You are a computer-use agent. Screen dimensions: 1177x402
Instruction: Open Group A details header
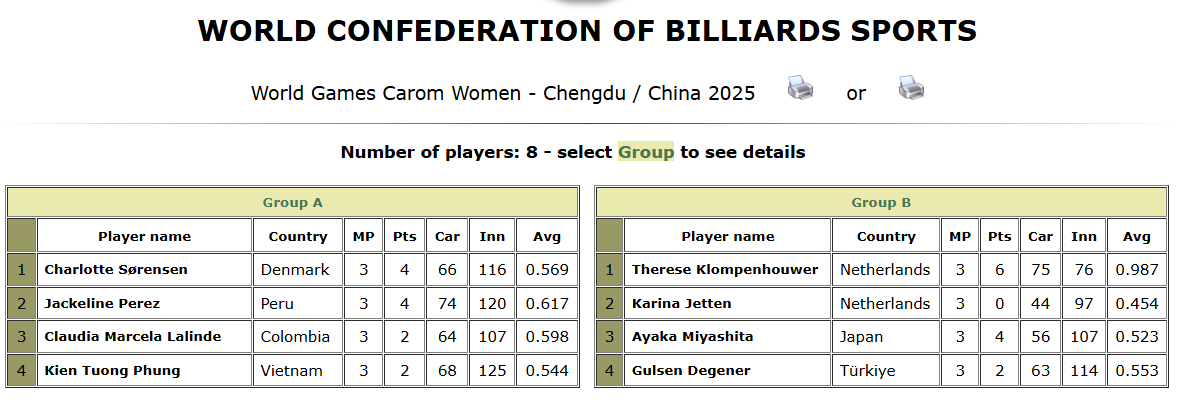pos(292,202)
